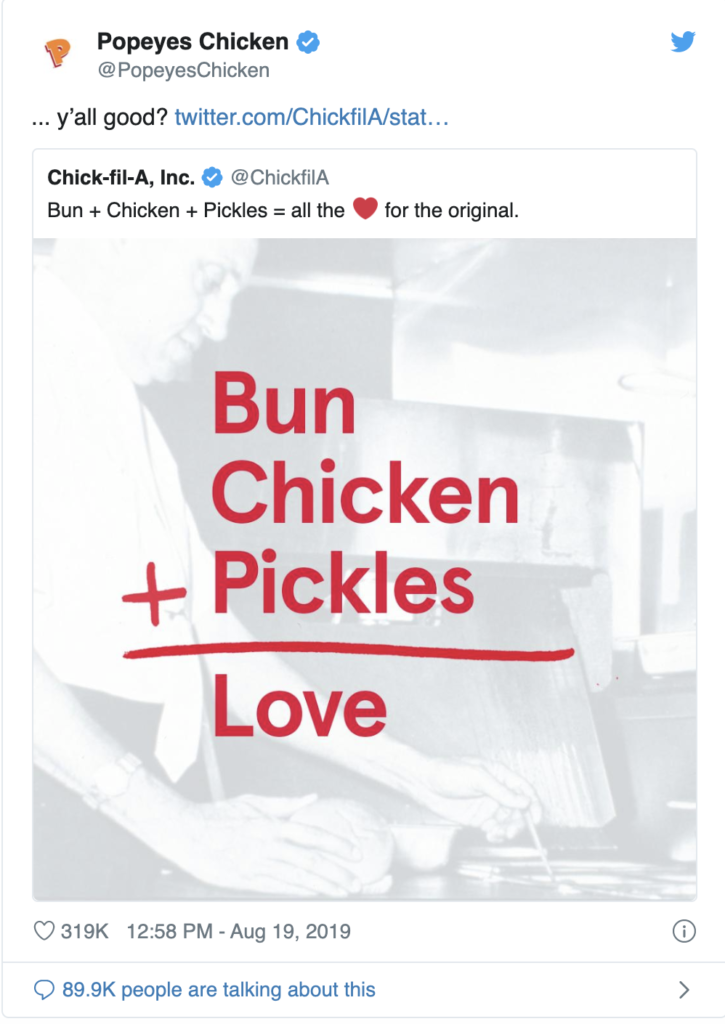Viewport: 725px width, 1024px height.
Task: Open the Bun Chicken Pickles Love image
Action: pos(364,569)
